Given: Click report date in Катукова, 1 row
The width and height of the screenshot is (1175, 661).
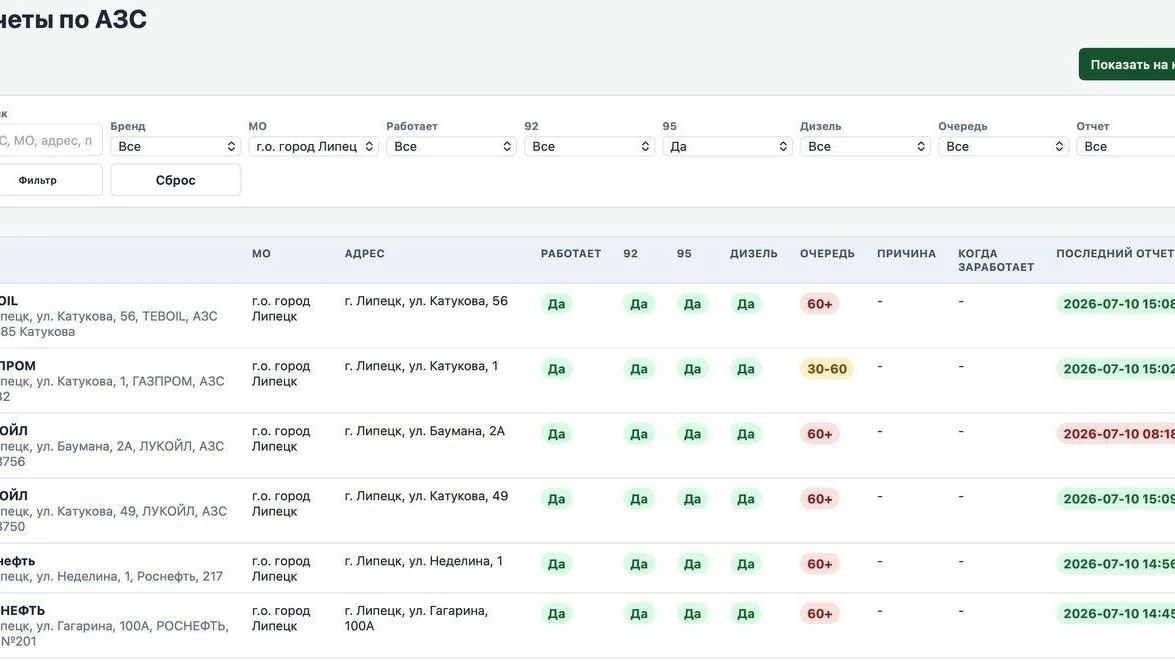Looking at the screenshot, I should coord(1116,369).
